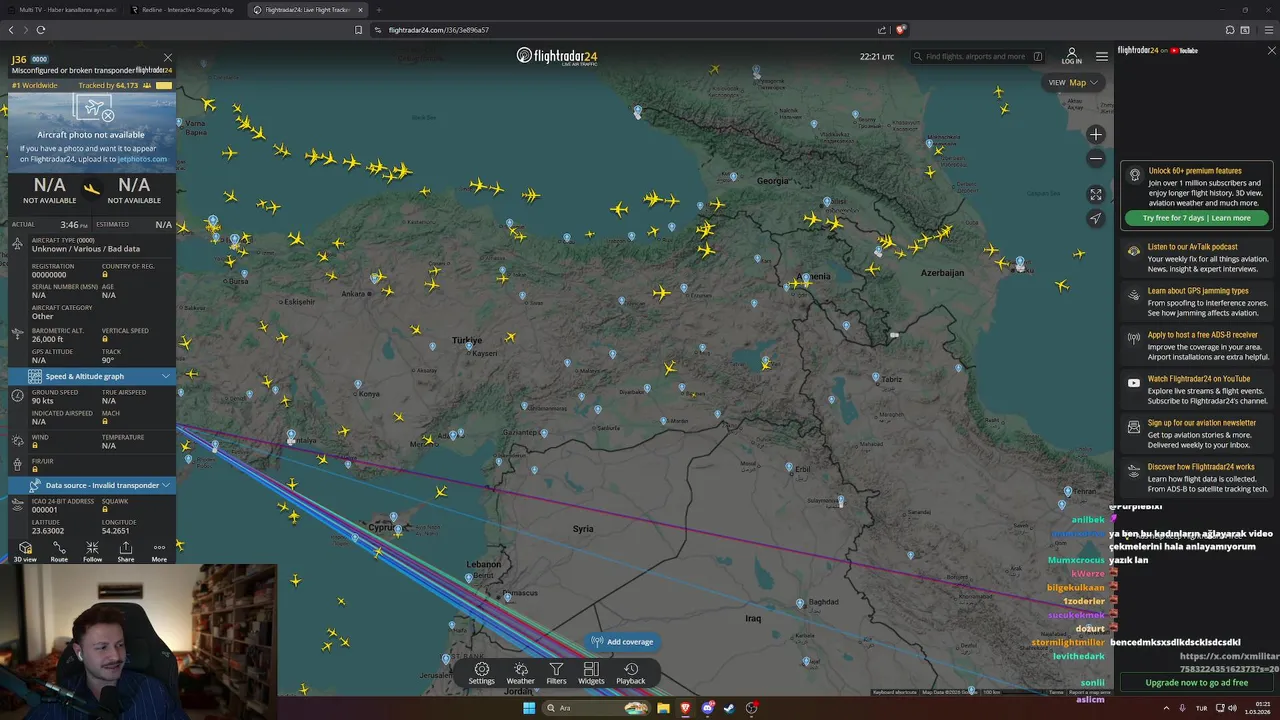This screenshot has width=1280, height=720.
Task: Click the 22:21 UTC clock display
Action: [877, 57]
